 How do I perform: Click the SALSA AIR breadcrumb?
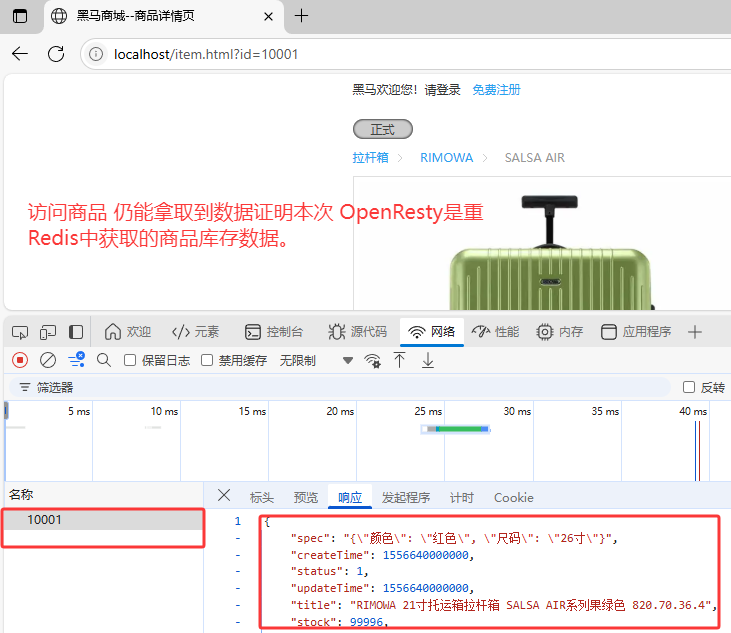(534, 158)
